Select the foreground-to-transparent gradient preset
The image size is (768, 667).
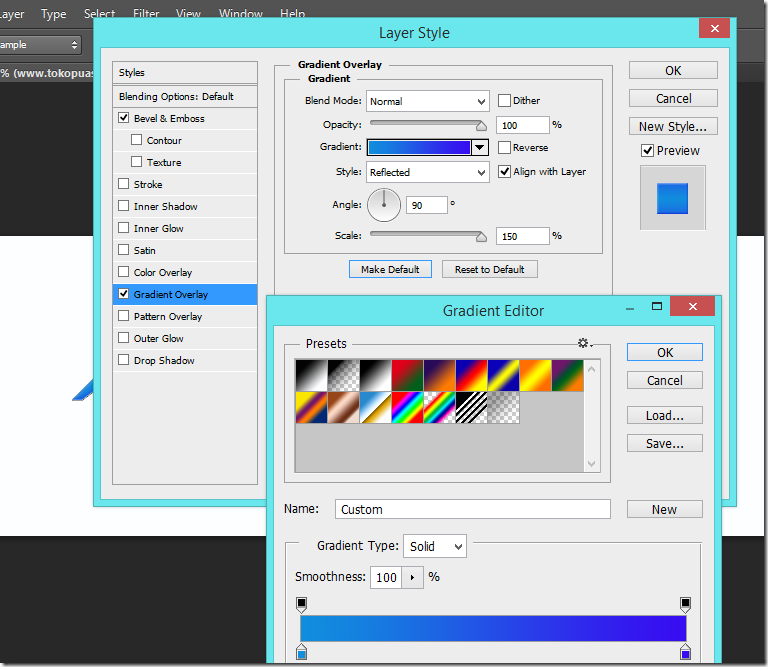343,375
